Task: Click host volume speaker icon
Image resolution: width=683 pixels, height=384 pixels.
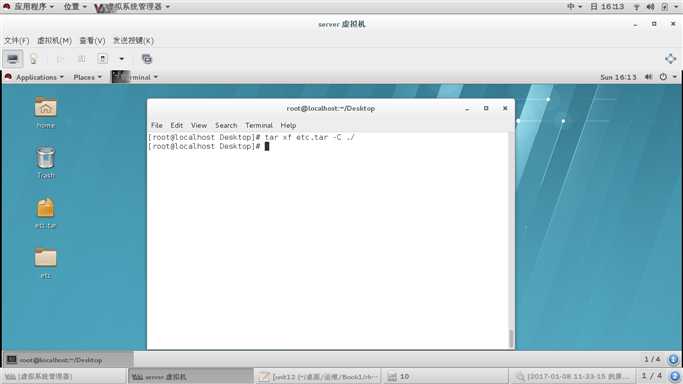Action: point(650,7)
